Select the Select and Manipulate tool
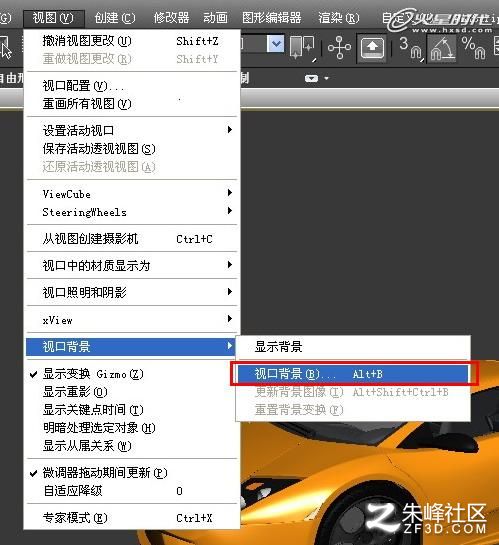Screen dimensions: 499x545 point(339,47)
